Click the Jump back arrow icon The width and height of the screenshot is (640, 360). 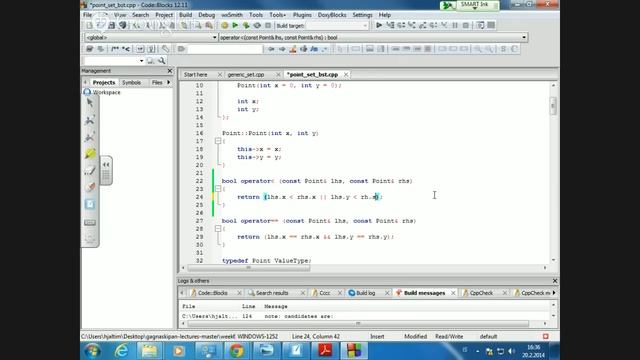coord(271,49)
